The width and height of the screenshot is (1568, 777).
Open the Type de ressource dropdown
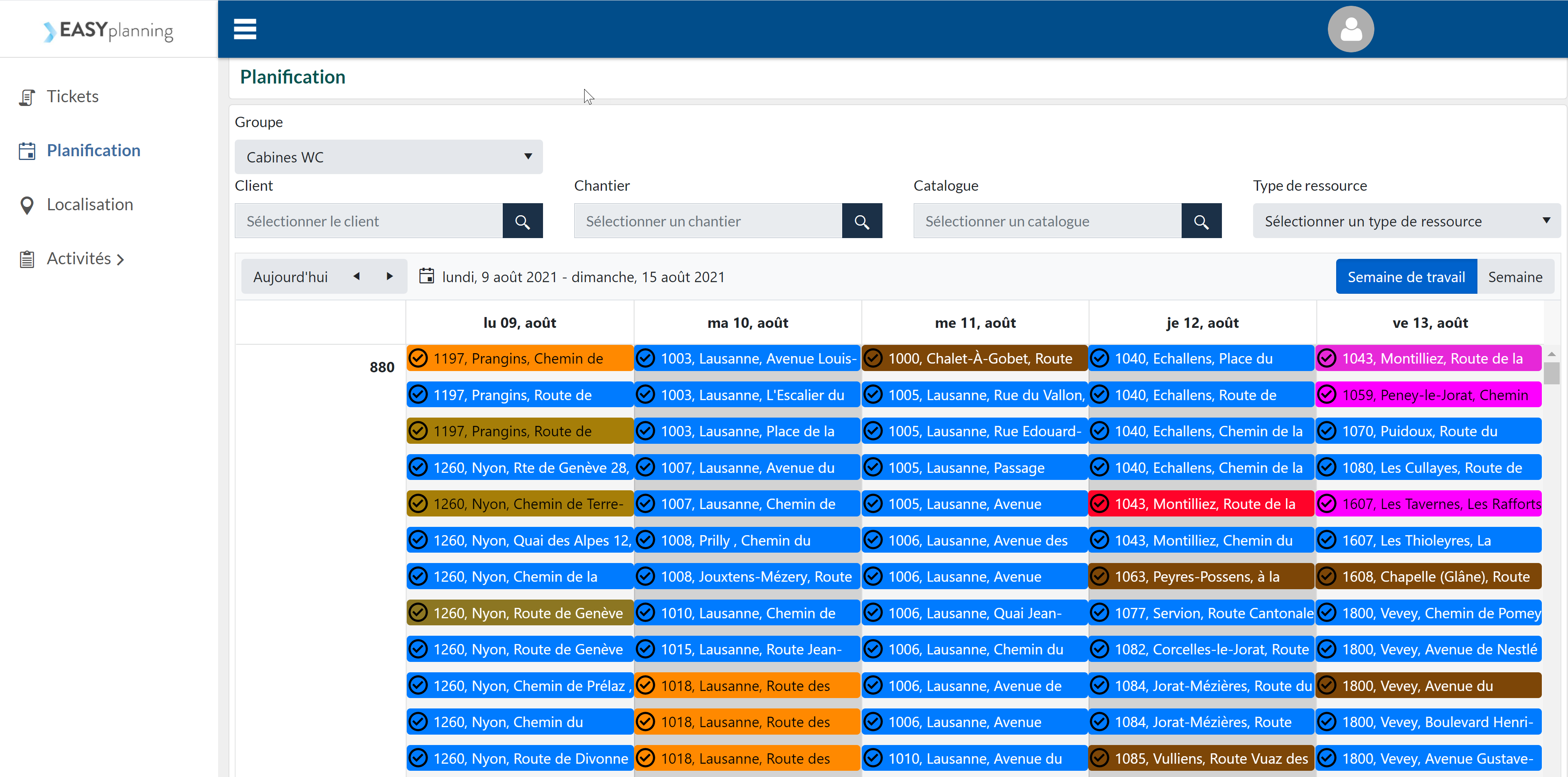click(1407, 221)
